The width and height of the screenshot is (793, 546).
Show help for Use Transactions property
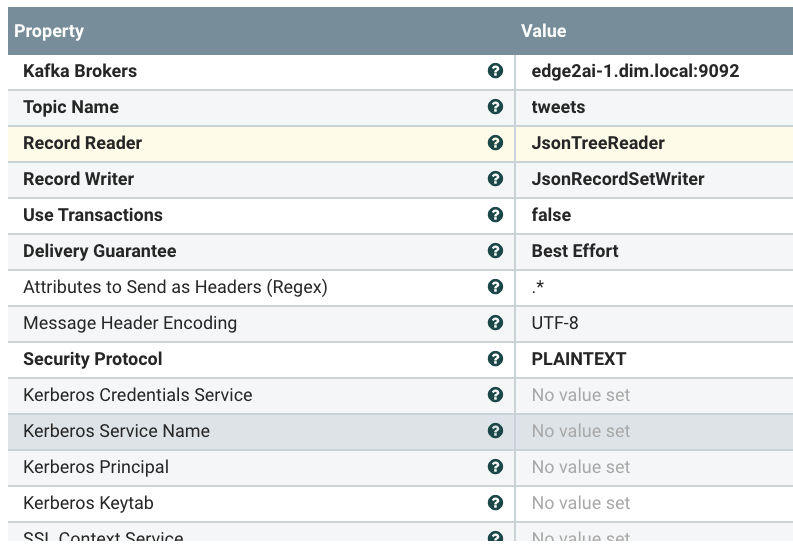point(494,215)
